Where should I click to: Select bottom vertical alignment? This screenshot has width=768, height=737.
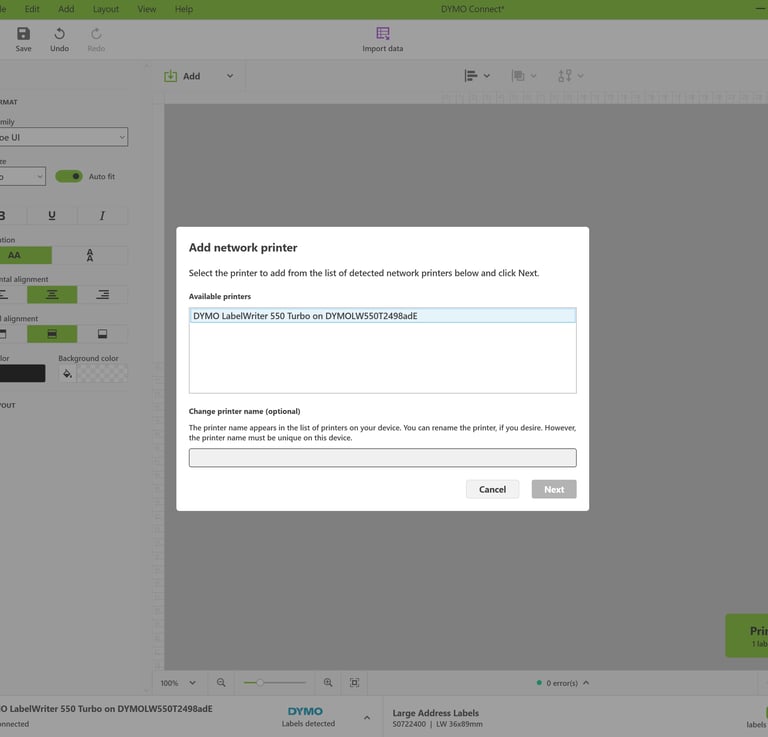(x=102, y=334)
